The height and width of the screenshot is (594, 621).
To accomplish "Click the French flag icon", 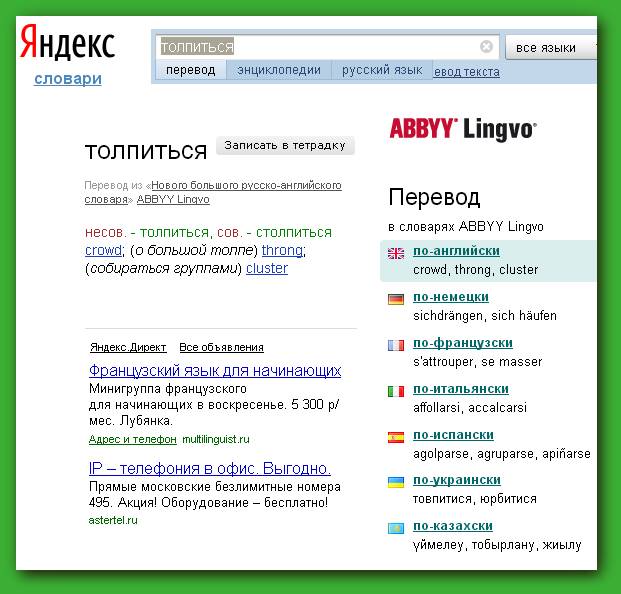I will tap(396, 345).
